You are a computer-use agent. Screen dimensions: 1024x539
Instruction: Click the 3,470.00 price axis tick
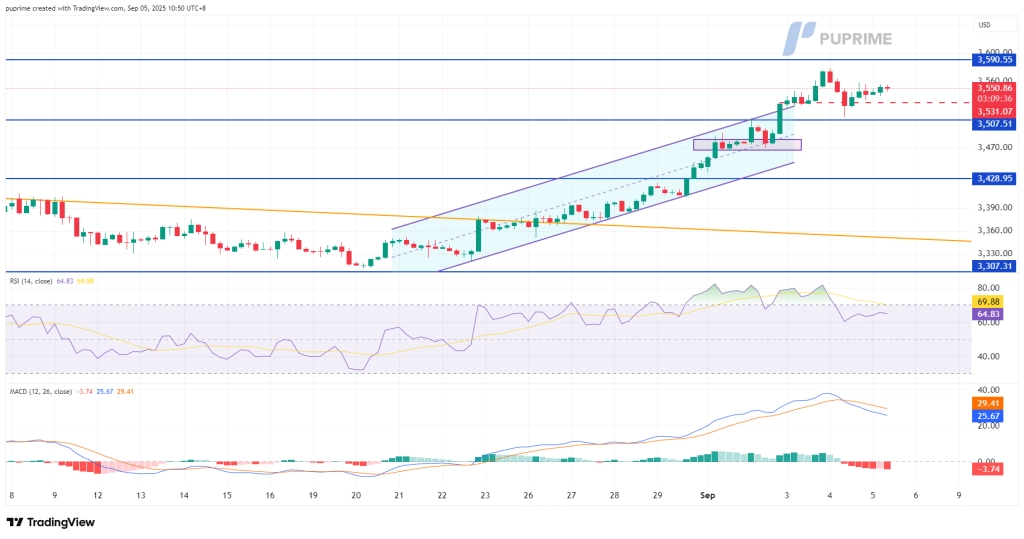(995, 148)
